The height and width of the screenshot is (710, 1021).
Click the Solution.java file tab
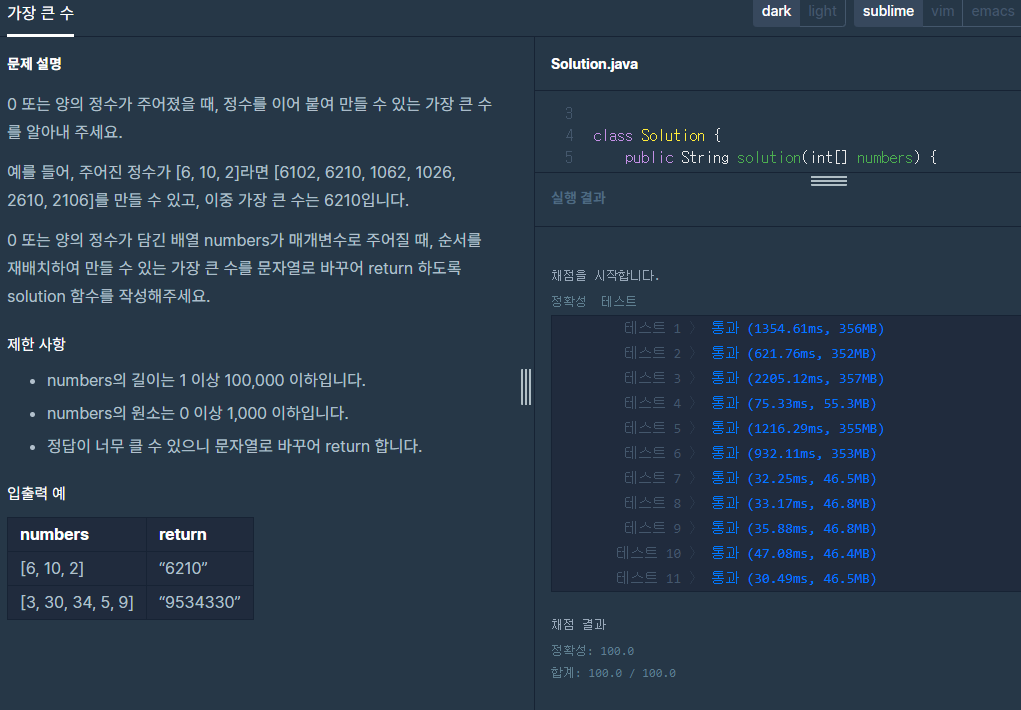point(594,64)
